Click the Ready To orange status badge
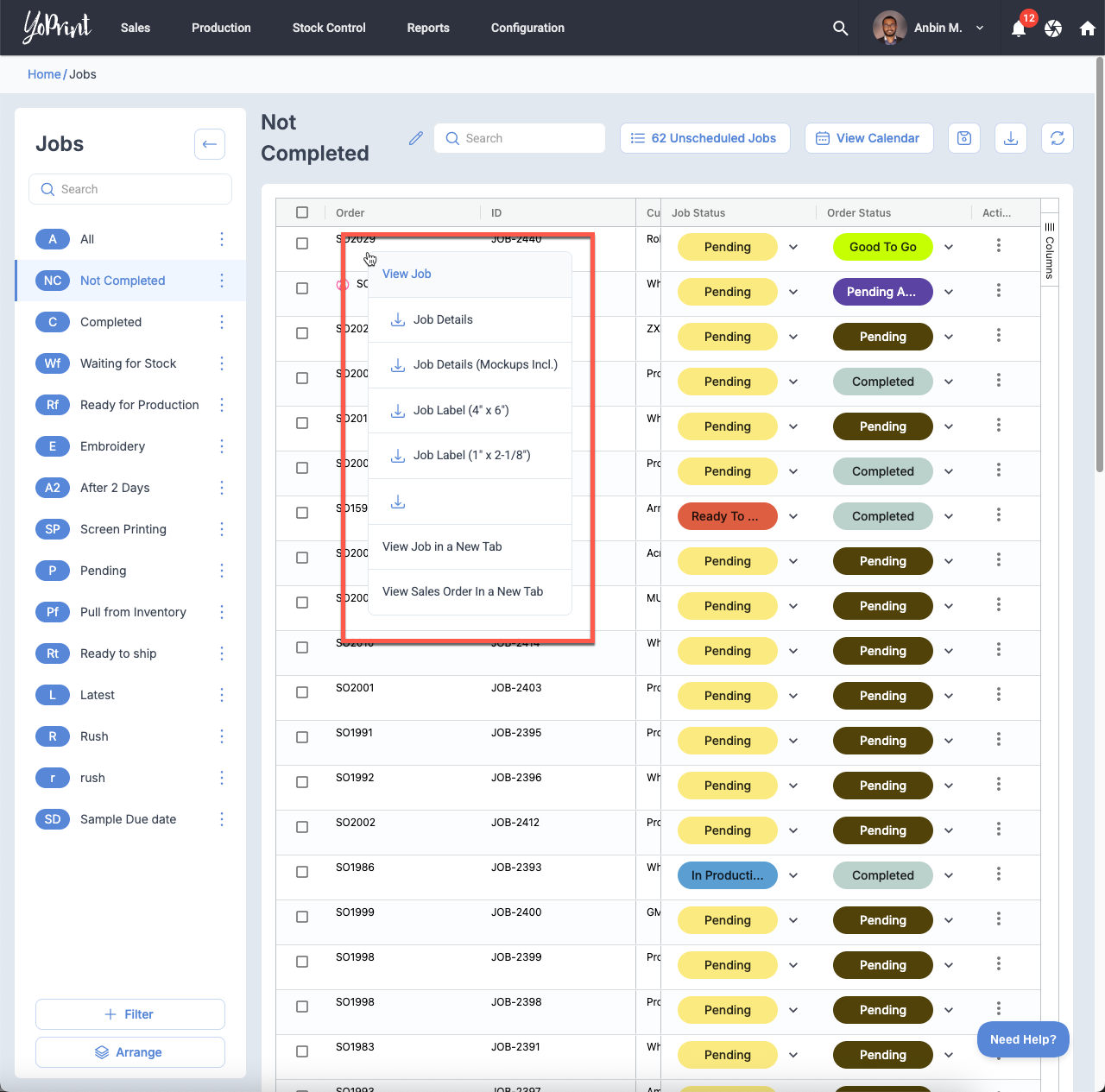This screenshot has width=1105, height=1092. (727, 516)
